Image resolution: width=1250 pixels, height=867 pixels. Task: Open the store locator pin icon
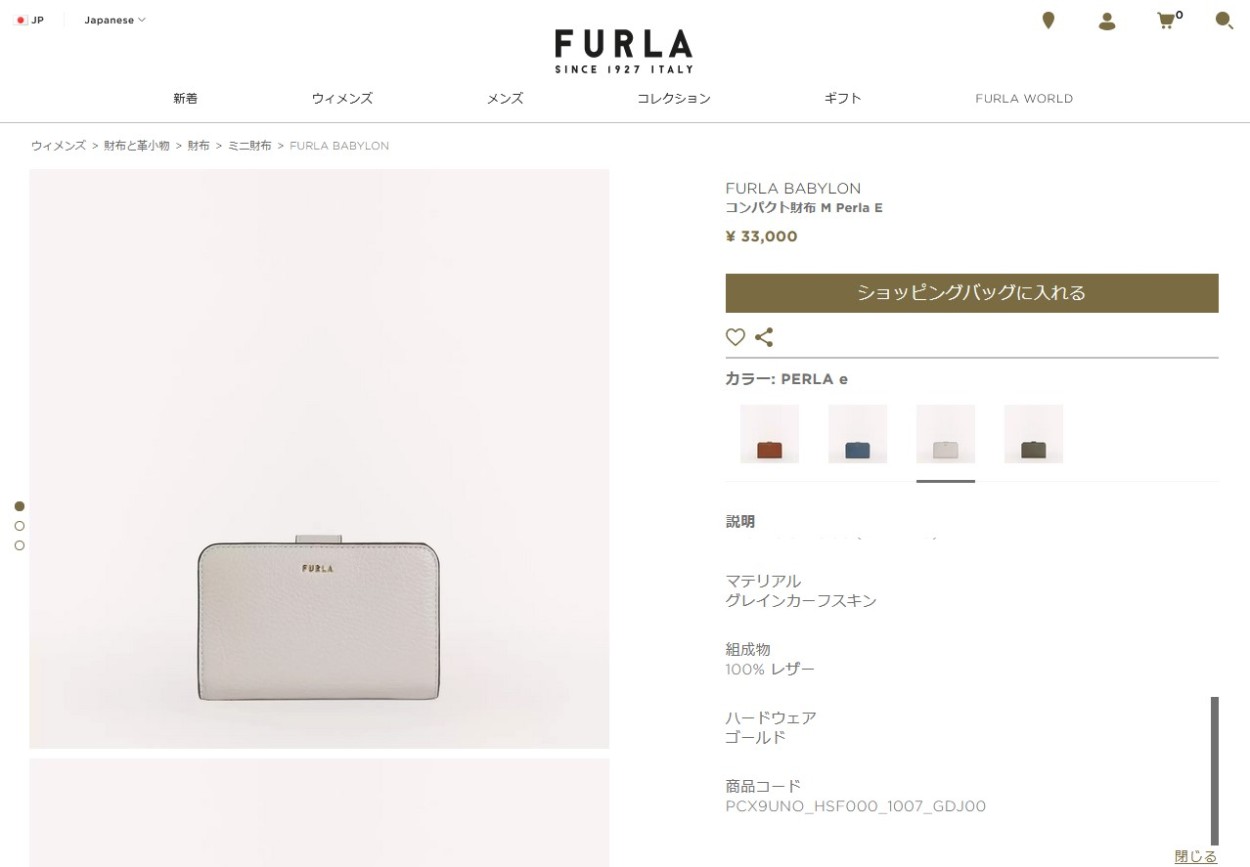(1048, 20)
